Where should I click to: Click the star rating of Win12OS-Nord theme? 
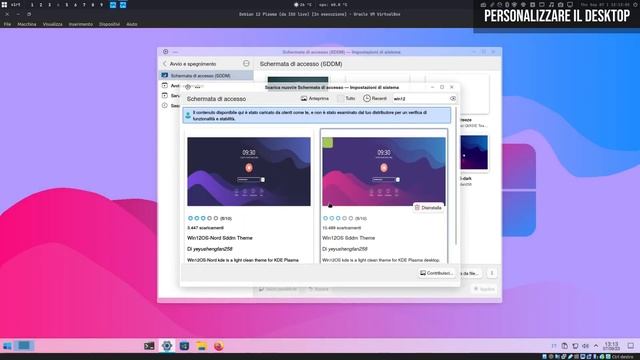point(203,218)
